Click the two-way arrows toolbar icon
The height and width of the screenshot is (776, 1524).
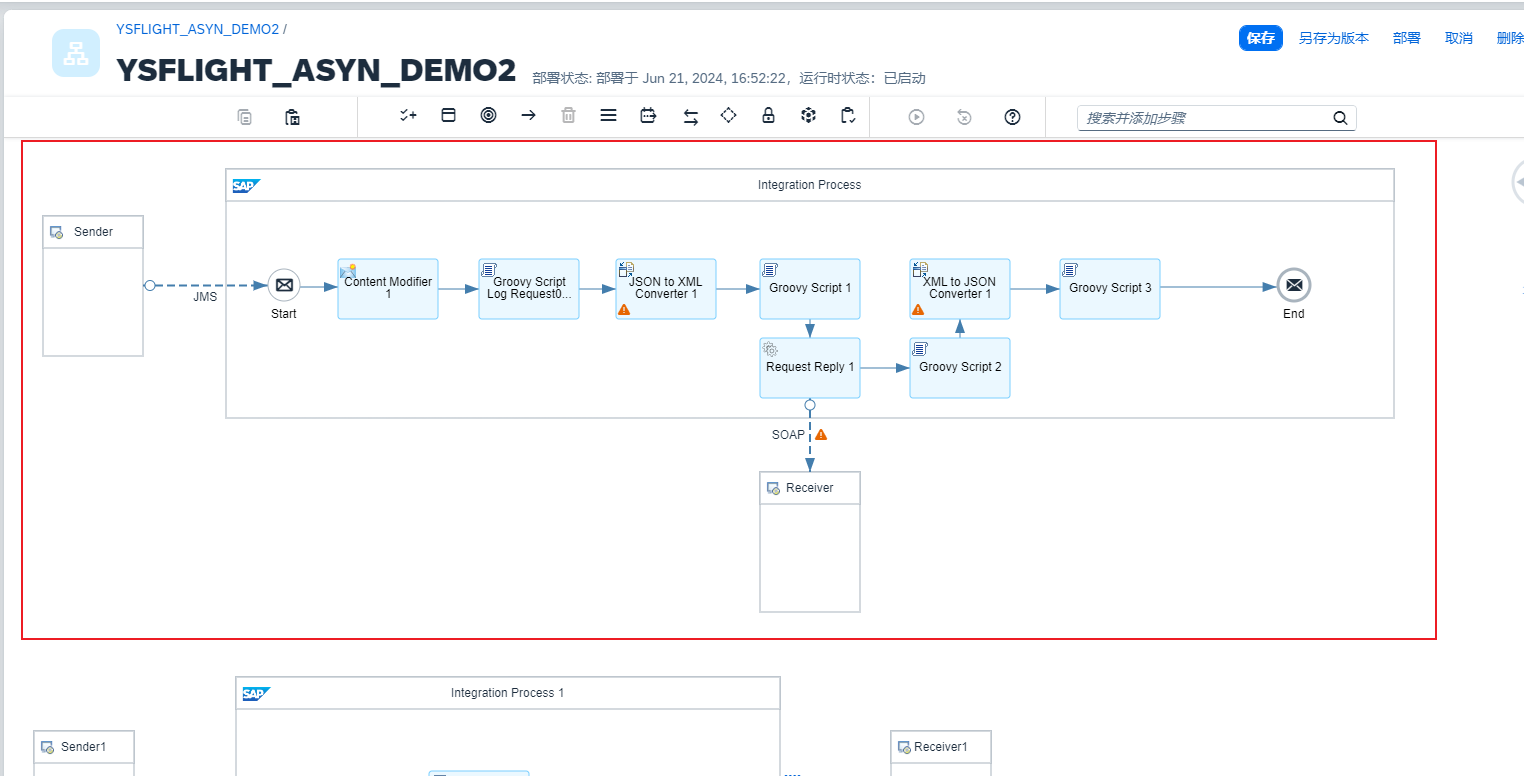point(690,117)
